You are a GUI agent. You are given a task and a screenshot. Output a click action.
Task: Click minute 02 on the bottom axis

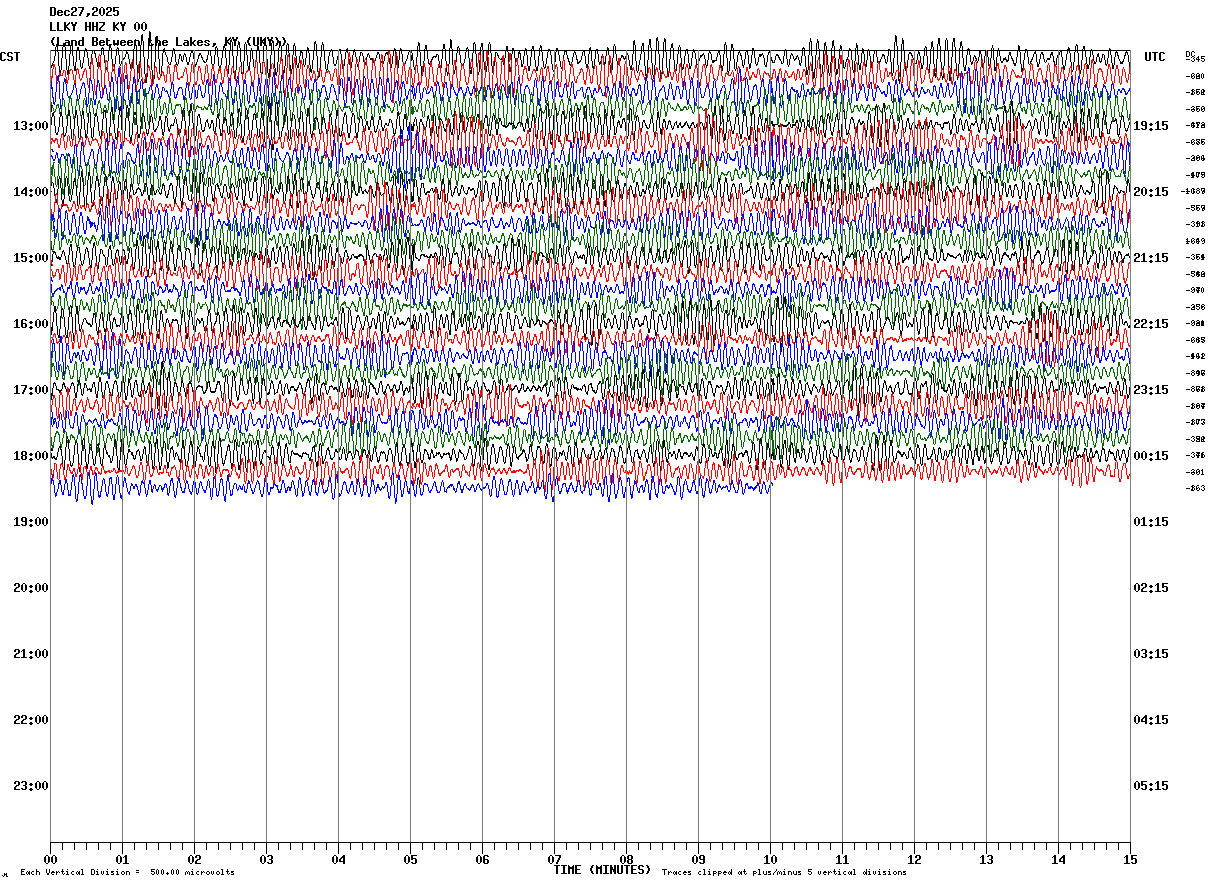pos(194,859)
